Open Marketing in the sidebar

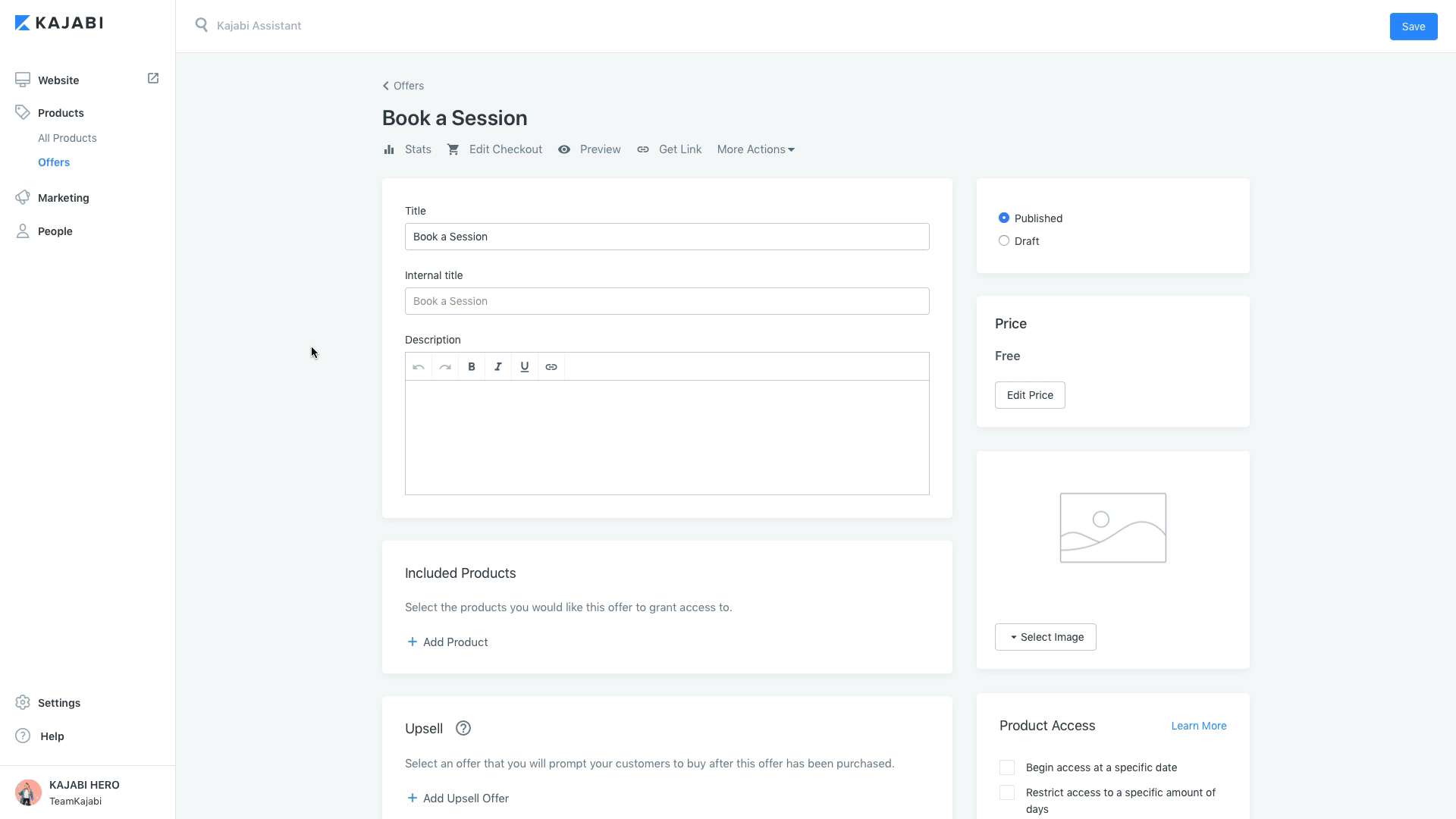(64, 198)
